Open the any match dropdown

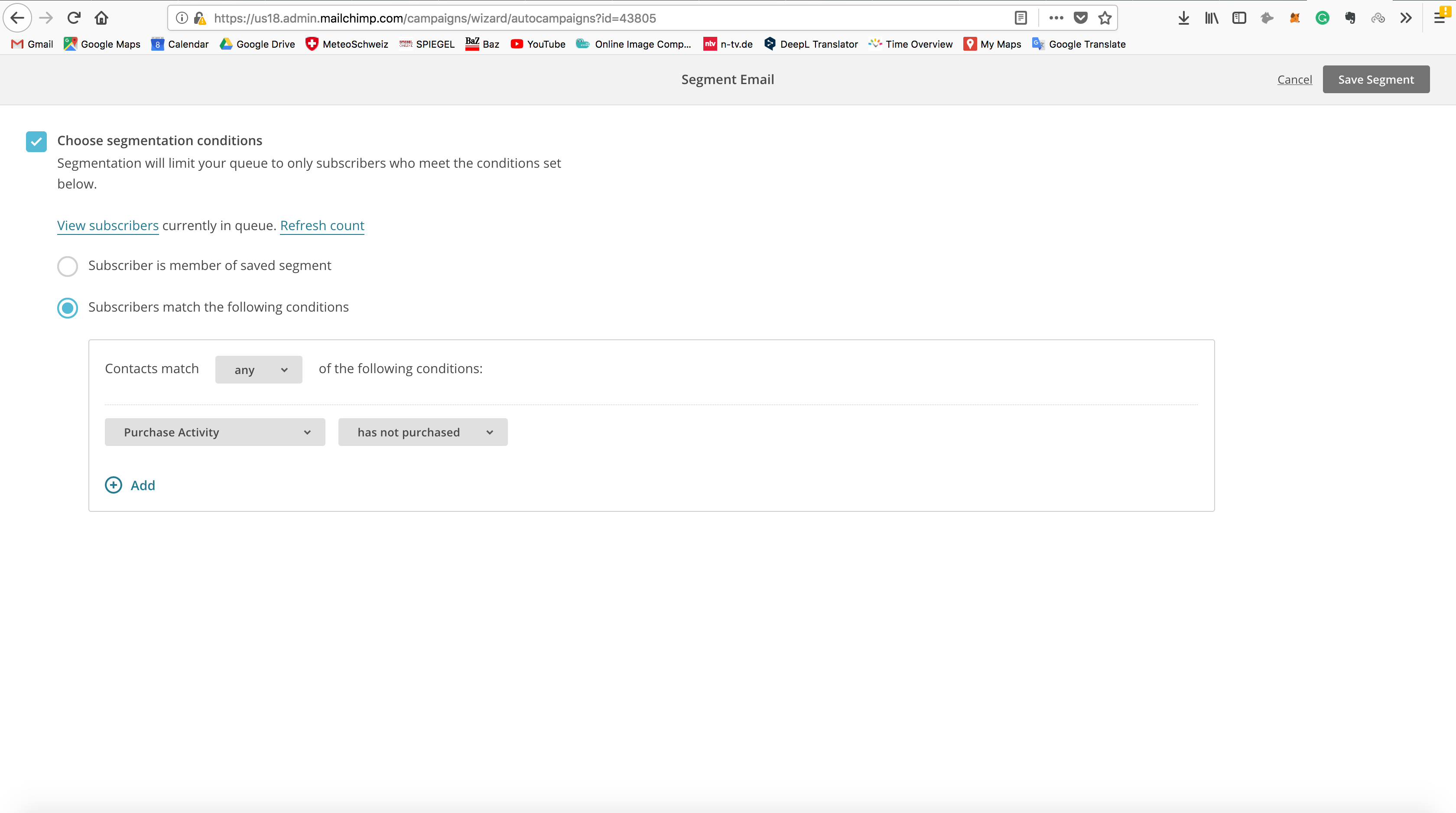(x=258, y=370)
